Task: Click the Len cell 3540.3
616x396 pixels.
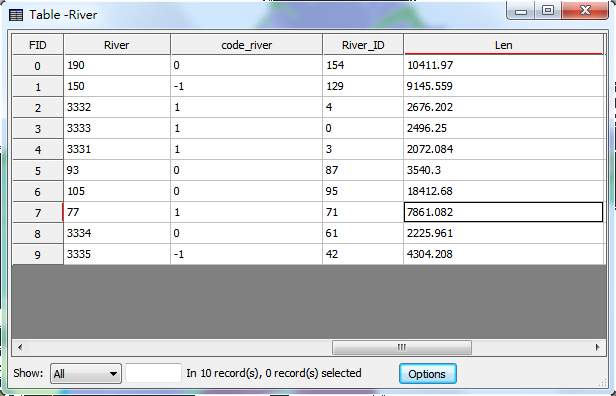Action: 503,170
